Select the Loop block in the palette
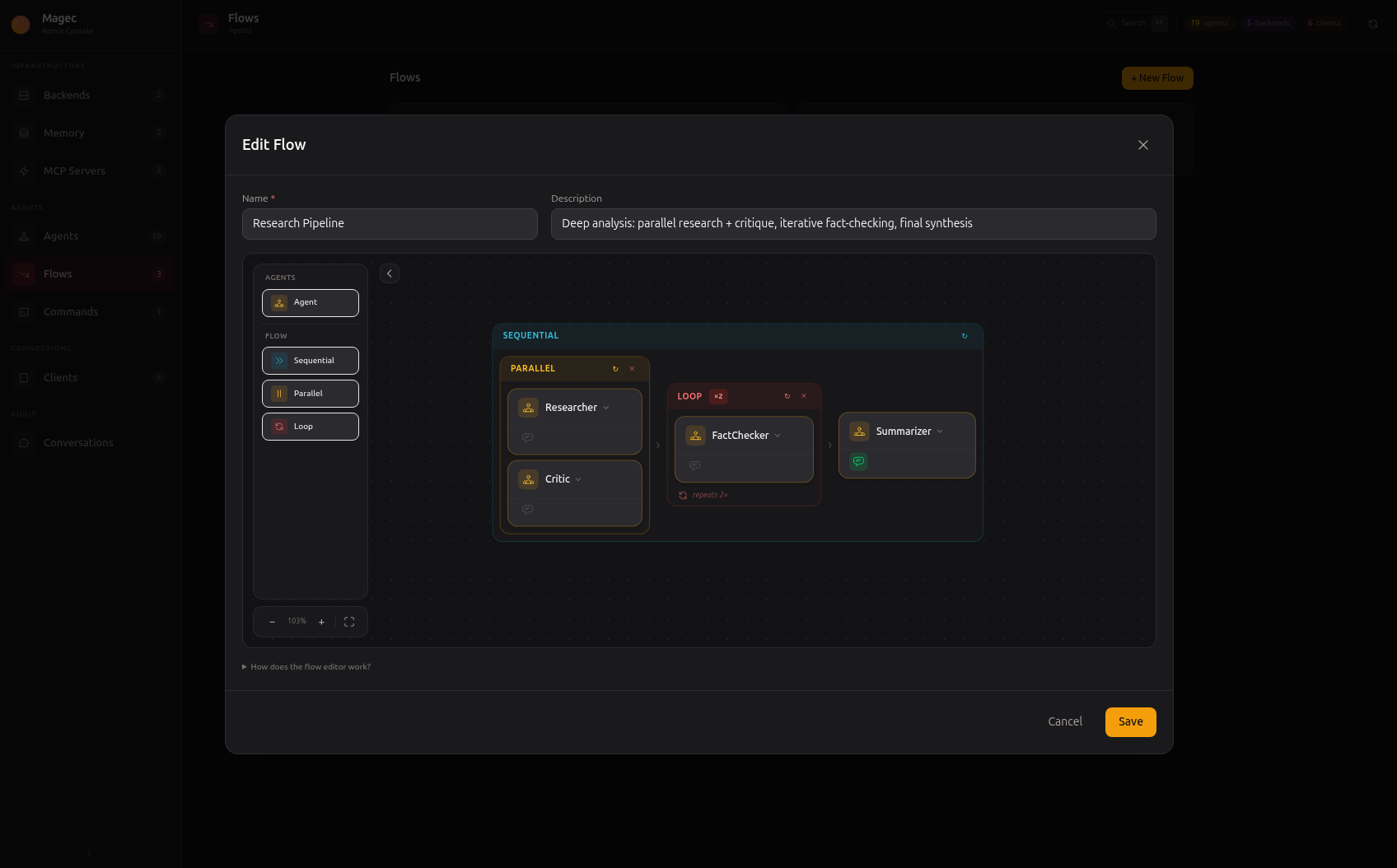 310,426
